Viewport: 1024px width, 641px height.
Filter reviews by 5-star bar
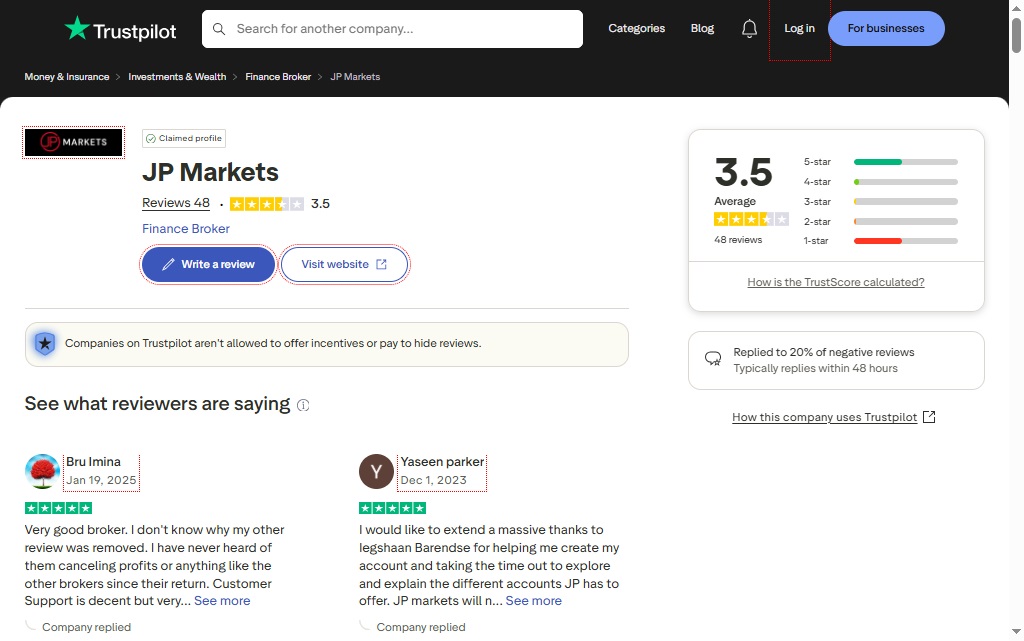(905, 161)
